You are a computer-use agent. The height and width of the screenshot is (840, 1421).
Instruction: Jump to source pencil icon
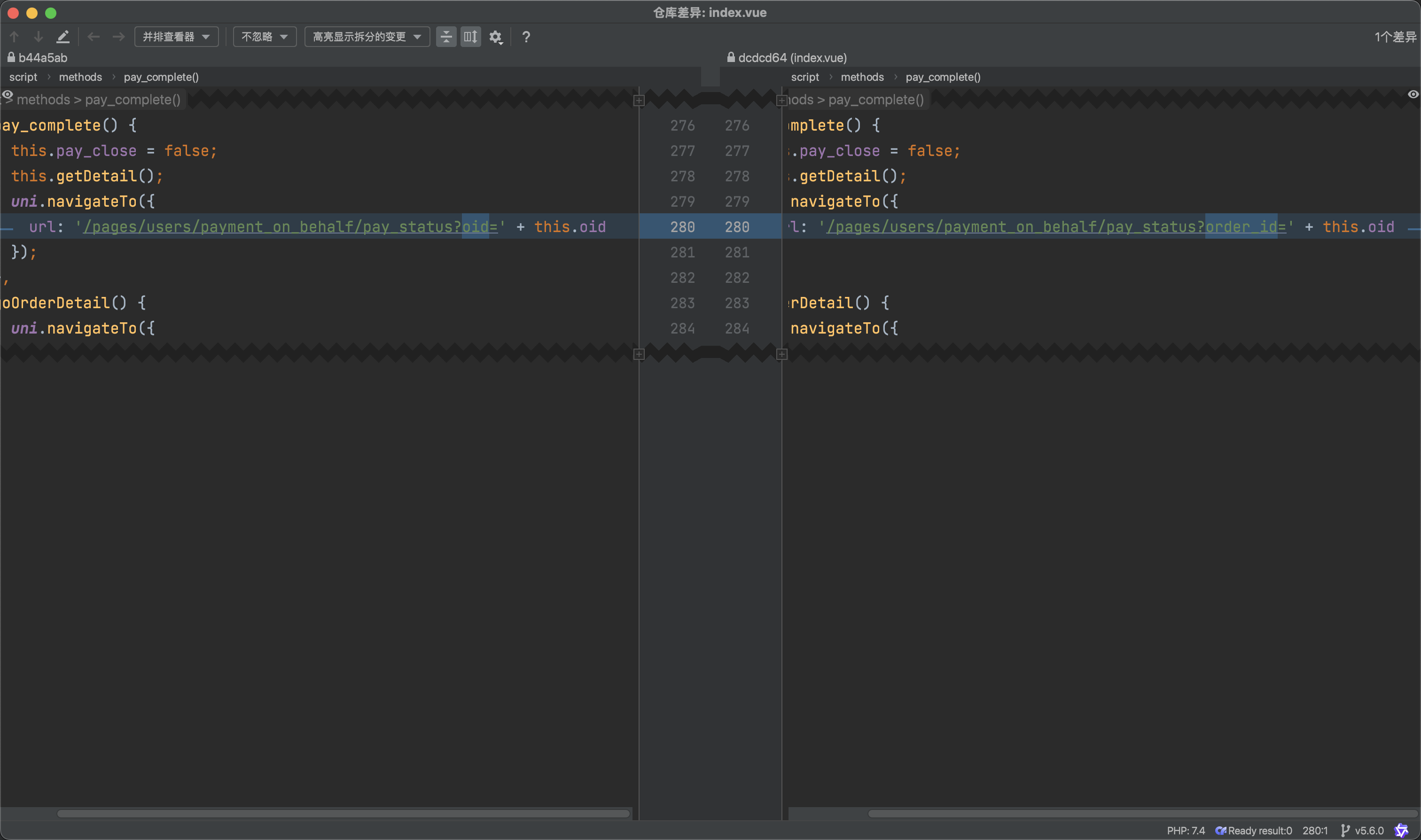[63, 37]
